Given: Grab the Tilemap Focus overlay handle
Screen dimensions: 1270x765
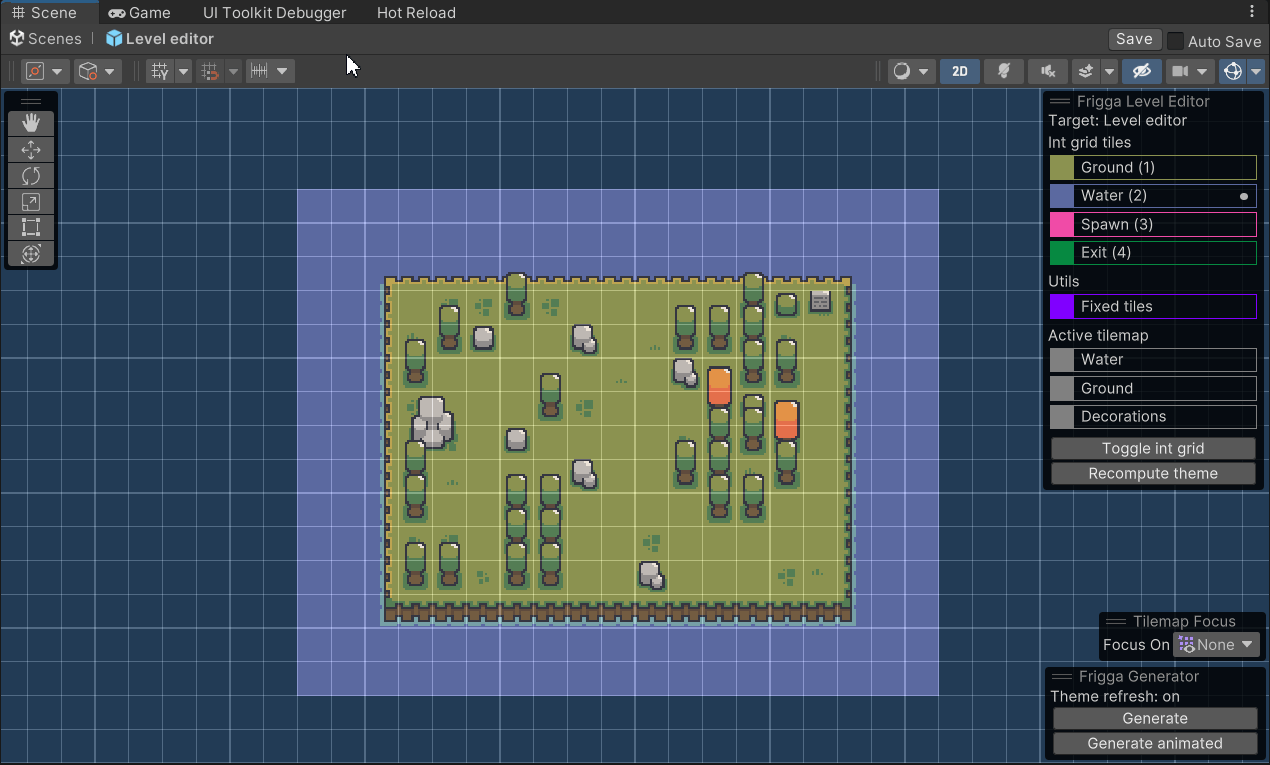Looking at the screenshot, I should point(1115,621).
